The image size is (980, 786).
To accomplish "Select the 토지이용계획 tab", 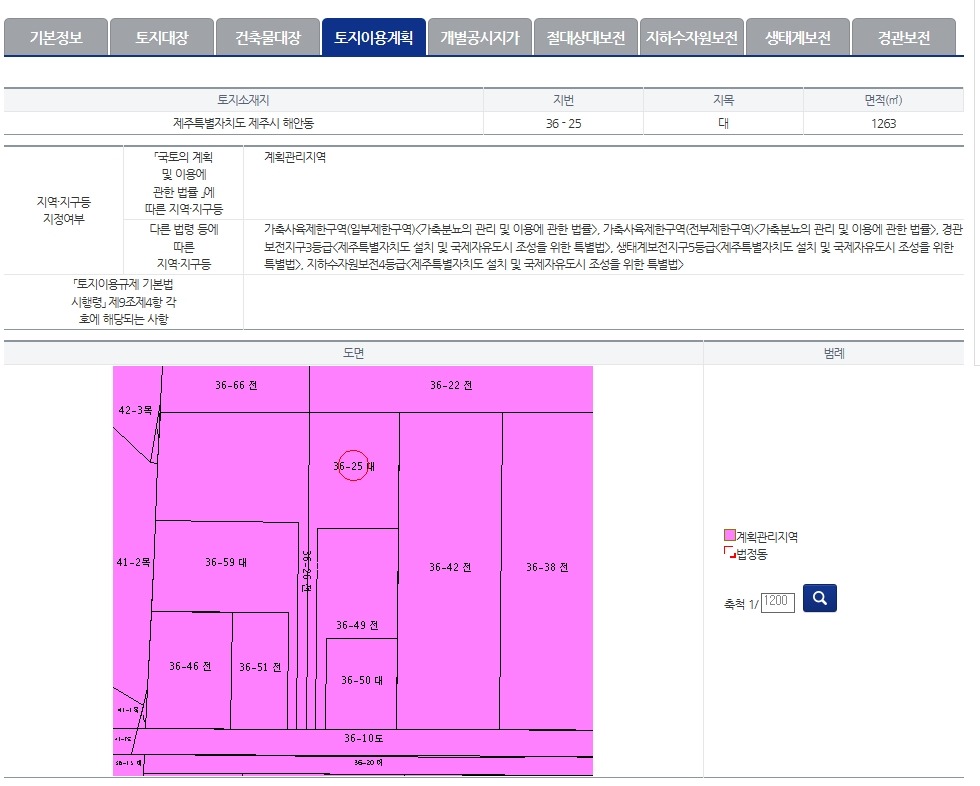I will [x=374, y=37].
